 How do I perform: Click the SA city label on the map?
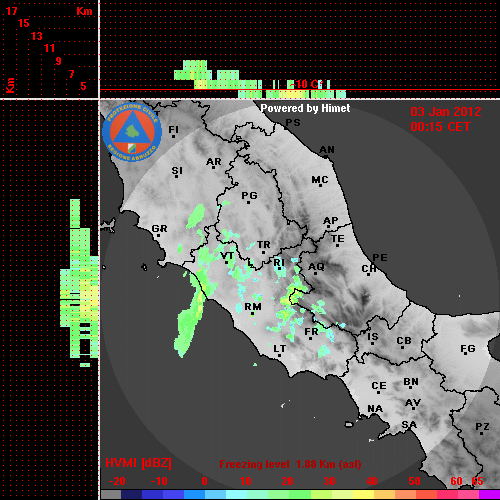tap(409, 425)
